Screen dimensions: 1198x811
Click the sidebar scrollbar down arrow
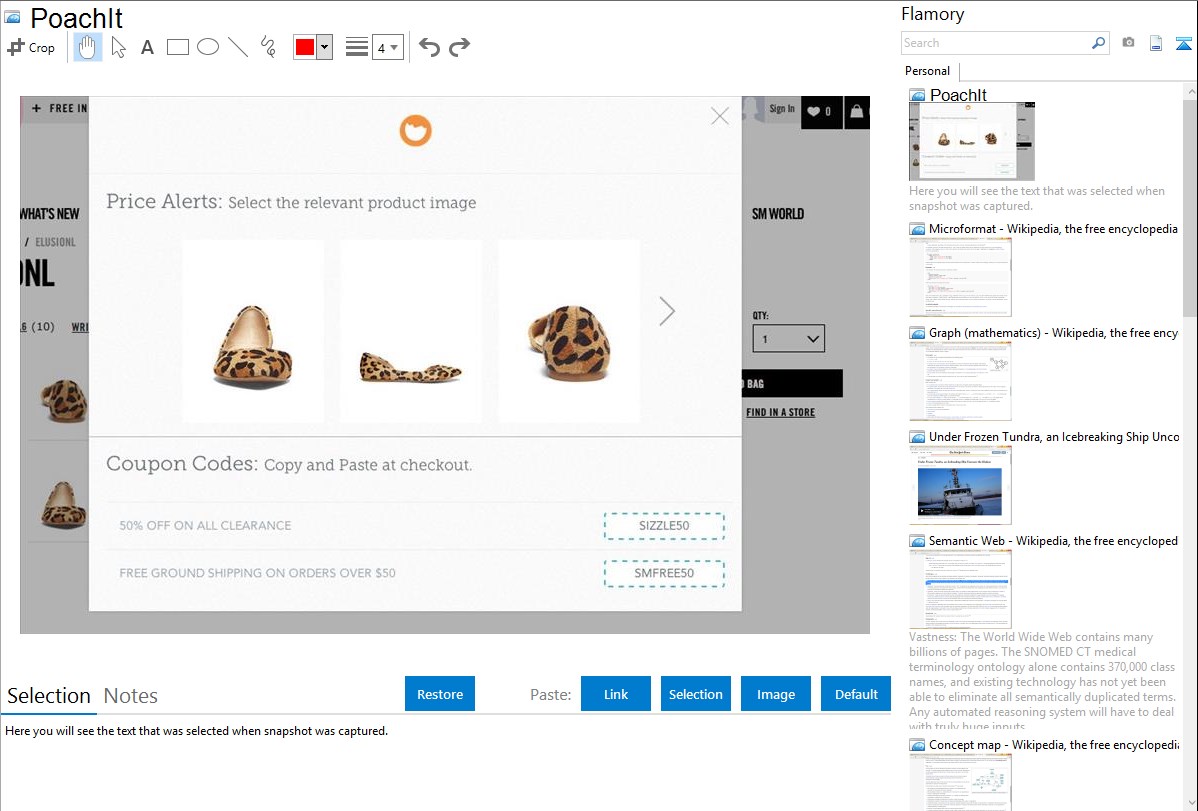(x=1191, y=803)
